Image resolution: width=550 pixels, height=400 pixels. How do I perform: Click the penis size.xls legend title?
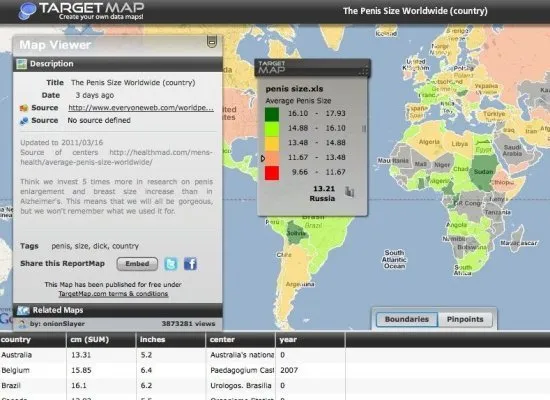pos(294,89)
